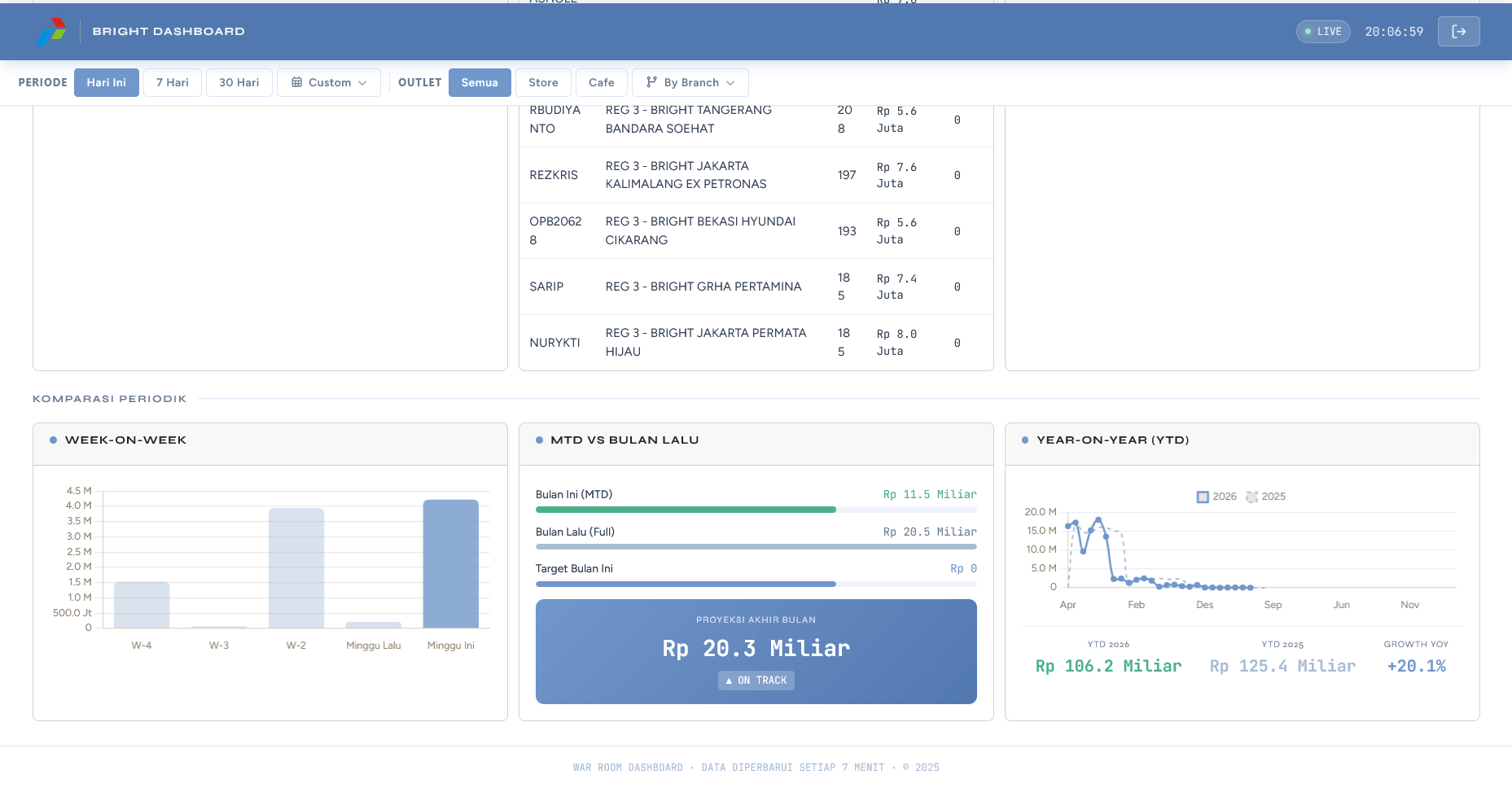Image resolution: width=1512 pixels, height=788 pixels.
Task: Click REG 3 - BRIGHT GRHA PERTAMINA
Action: (703, 287)
